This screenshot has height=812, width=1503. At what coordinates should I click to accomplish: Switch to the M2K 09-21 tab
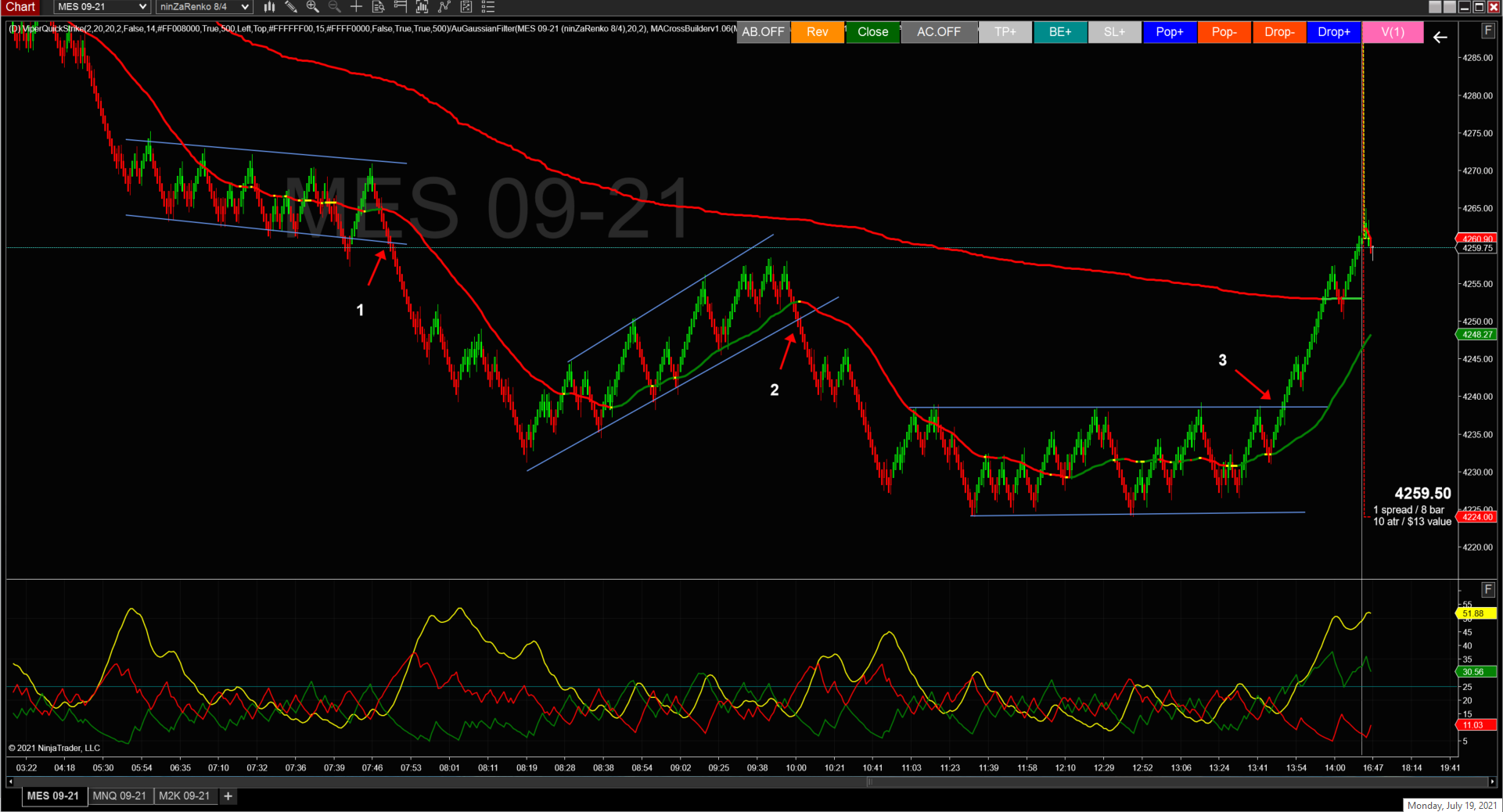click(185, 796)
